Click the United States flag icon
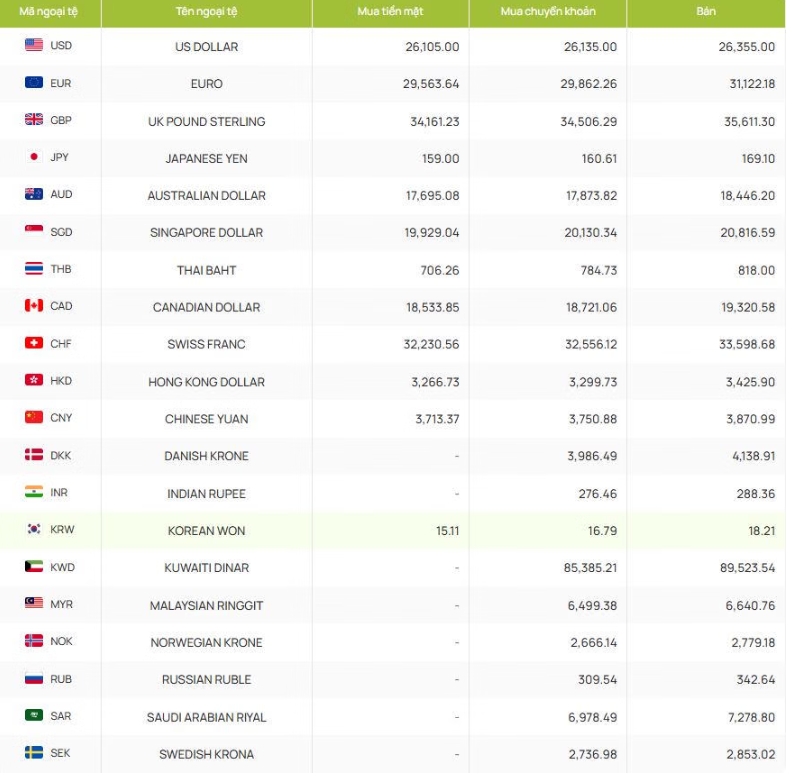 coord(34,45)
